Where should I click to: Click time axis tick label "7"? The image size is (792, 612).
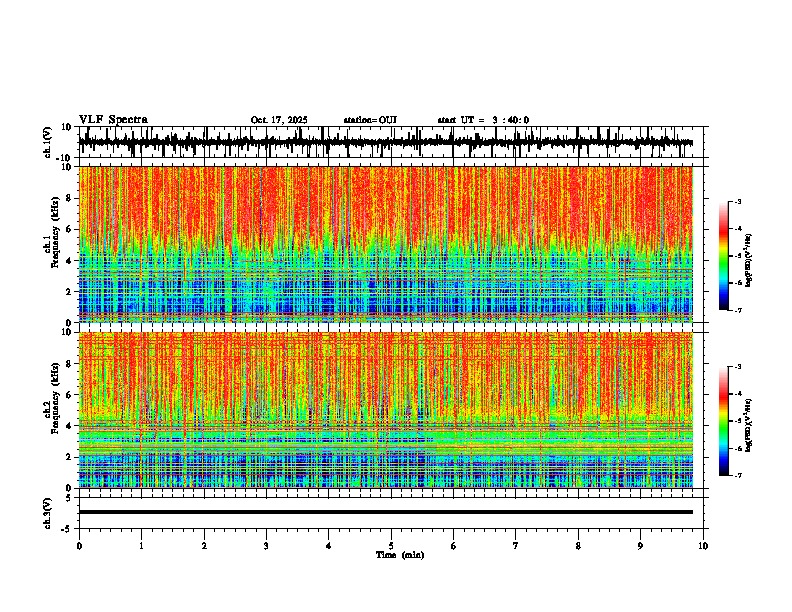click(516, 546)
